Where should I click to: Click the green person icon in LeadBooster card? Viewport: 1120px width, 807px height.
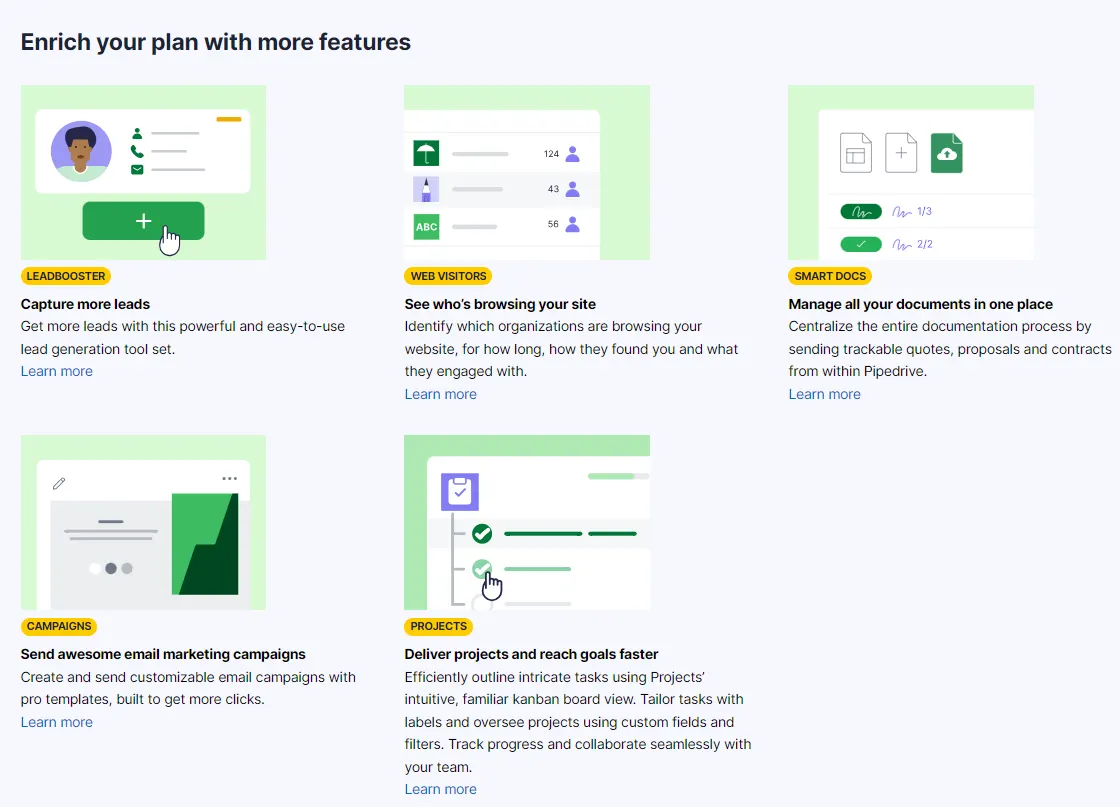point(137,134)
